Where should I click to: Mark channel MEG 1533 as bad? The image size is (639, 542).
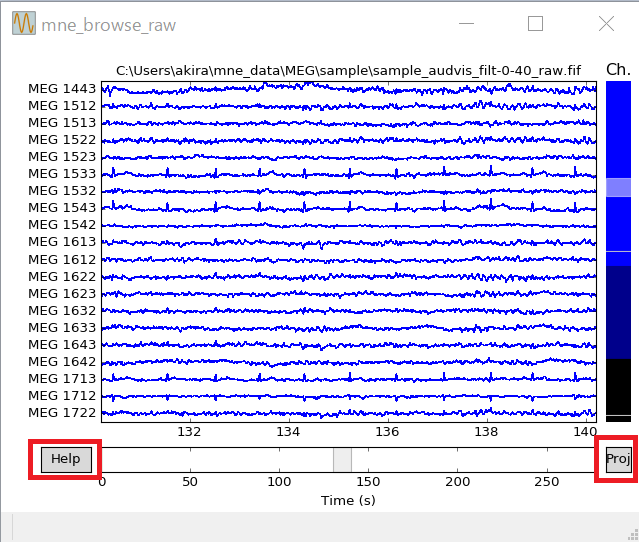click(62, 173)
